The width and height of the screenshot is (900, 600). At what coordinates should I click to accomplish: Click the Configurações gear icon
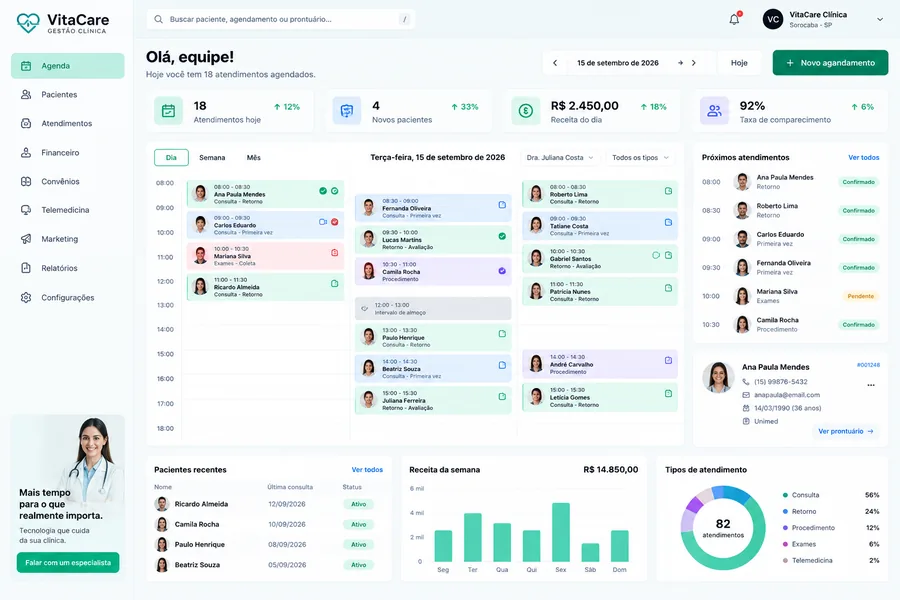click(x=26, y=297)
